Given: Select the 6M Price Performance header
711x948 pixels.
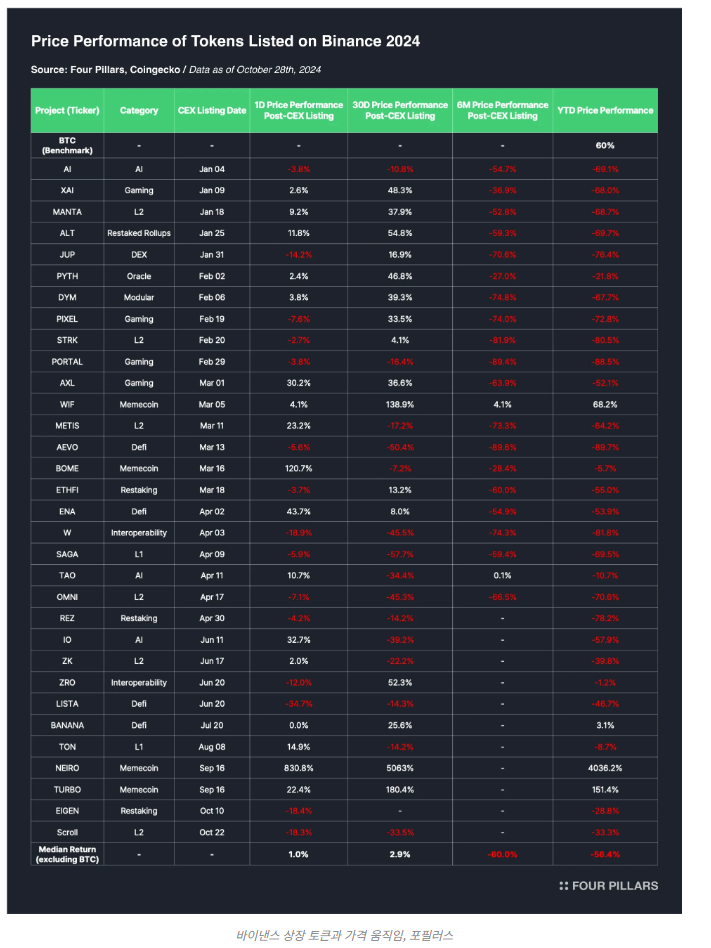Looking at the screenshot, I should 501,110.
